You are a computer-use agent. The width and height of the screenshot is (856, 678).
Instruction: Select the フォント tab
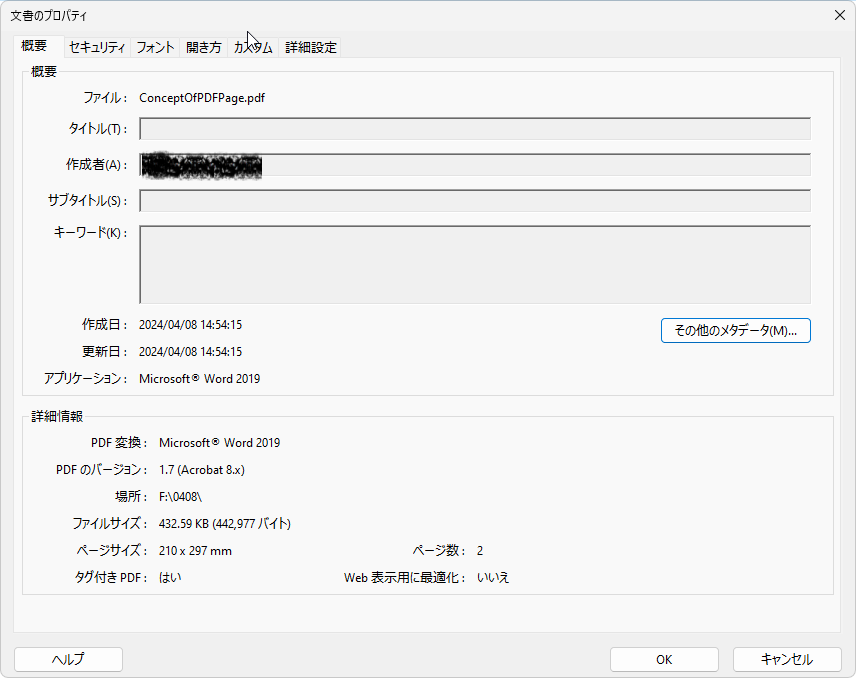(x=155, y=47)
